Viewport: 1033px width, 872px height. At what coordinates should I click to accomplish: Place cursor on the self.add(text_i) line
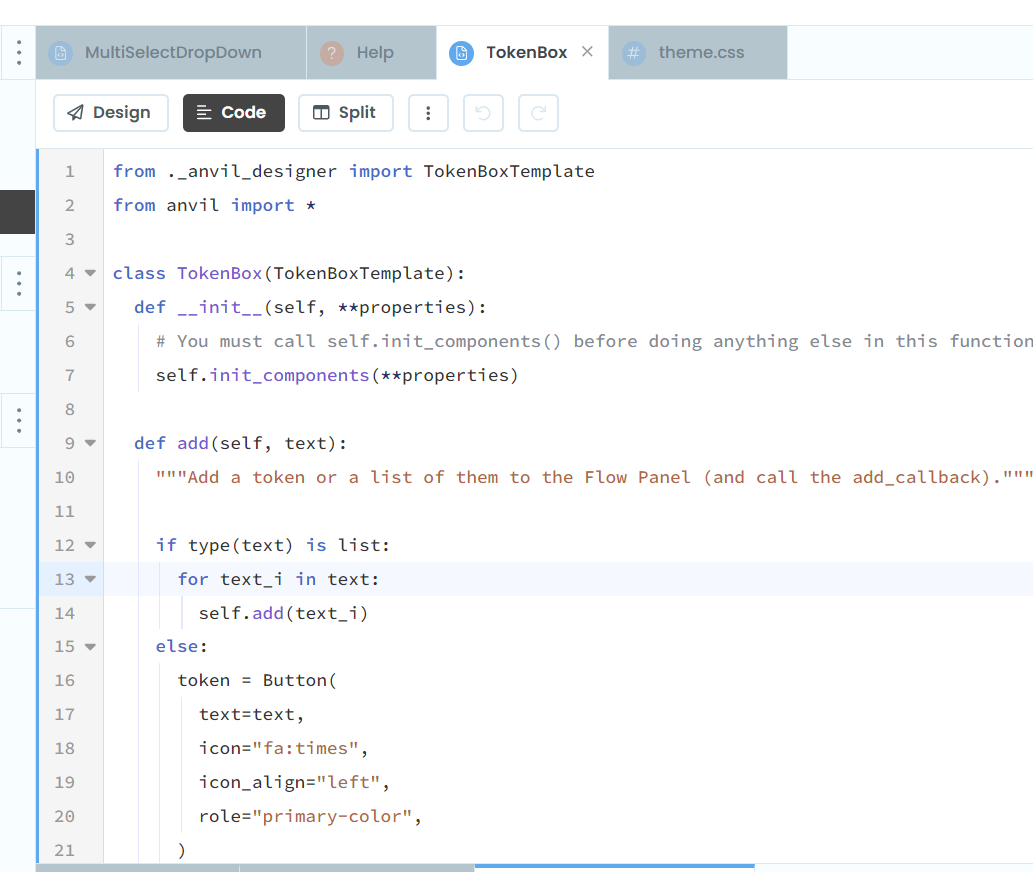click(x=283, y=613)
